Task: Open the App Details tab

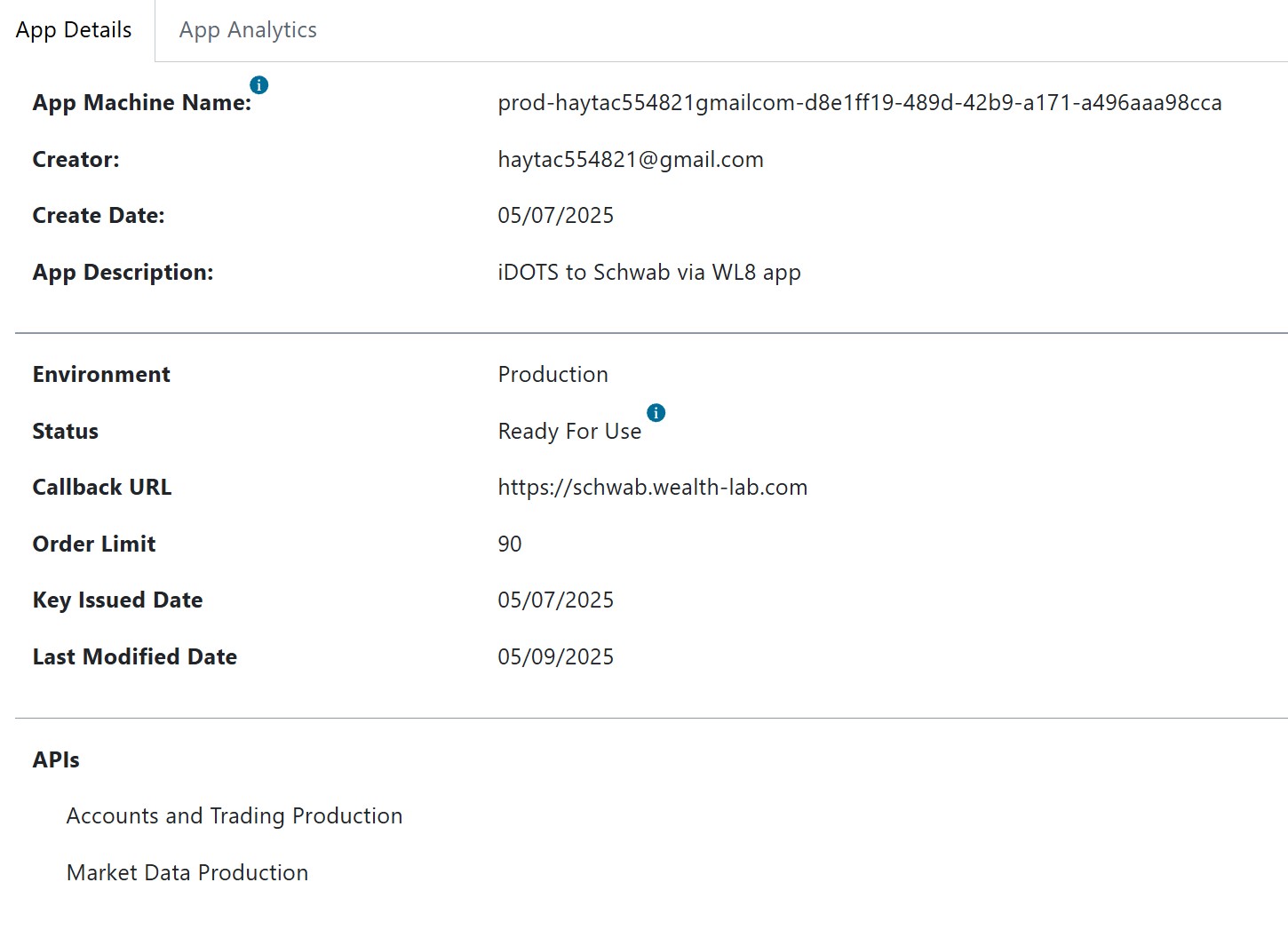Action: 74,30
